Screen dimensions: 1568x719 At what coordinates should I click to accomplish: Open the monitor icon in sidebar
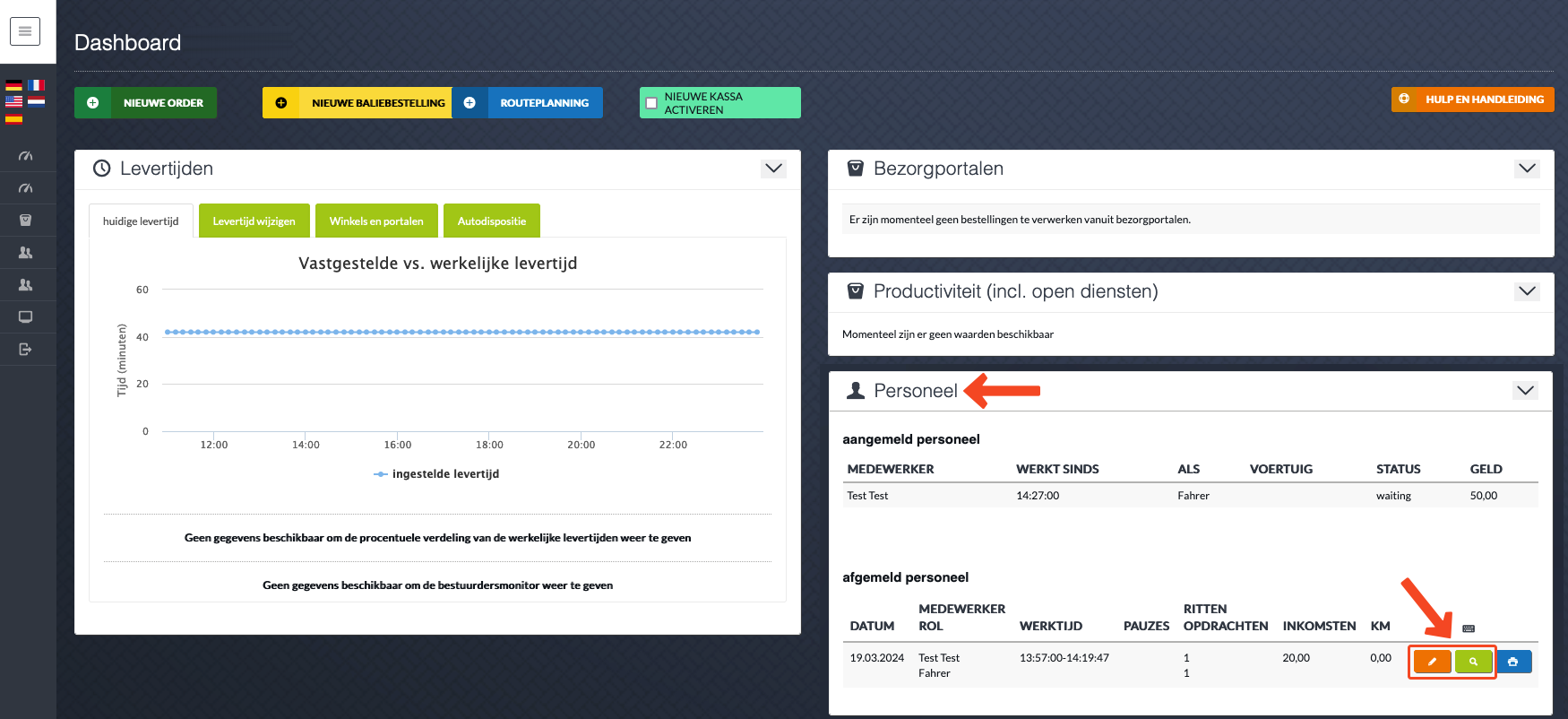26,317
